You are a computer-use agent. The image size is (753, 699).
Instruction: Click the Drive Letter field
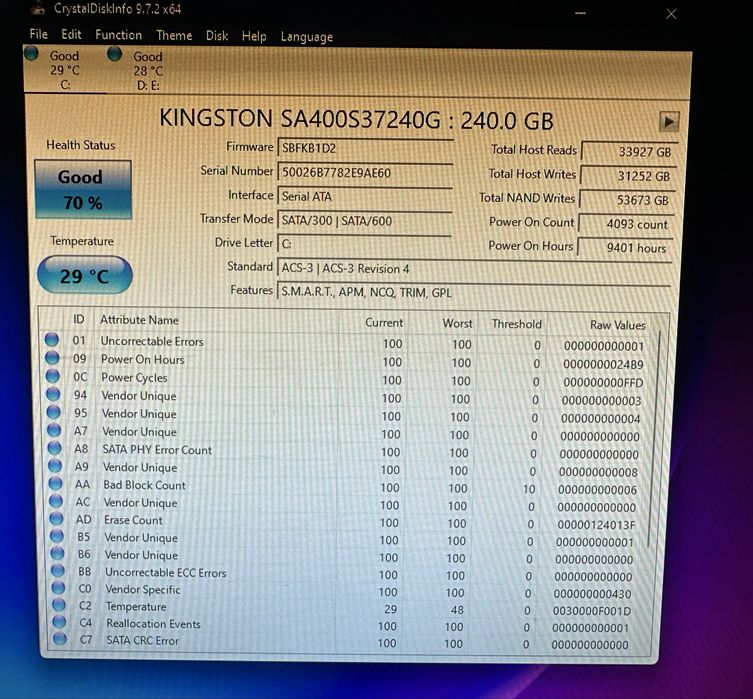pyautogui.click(x=364, y=244)
